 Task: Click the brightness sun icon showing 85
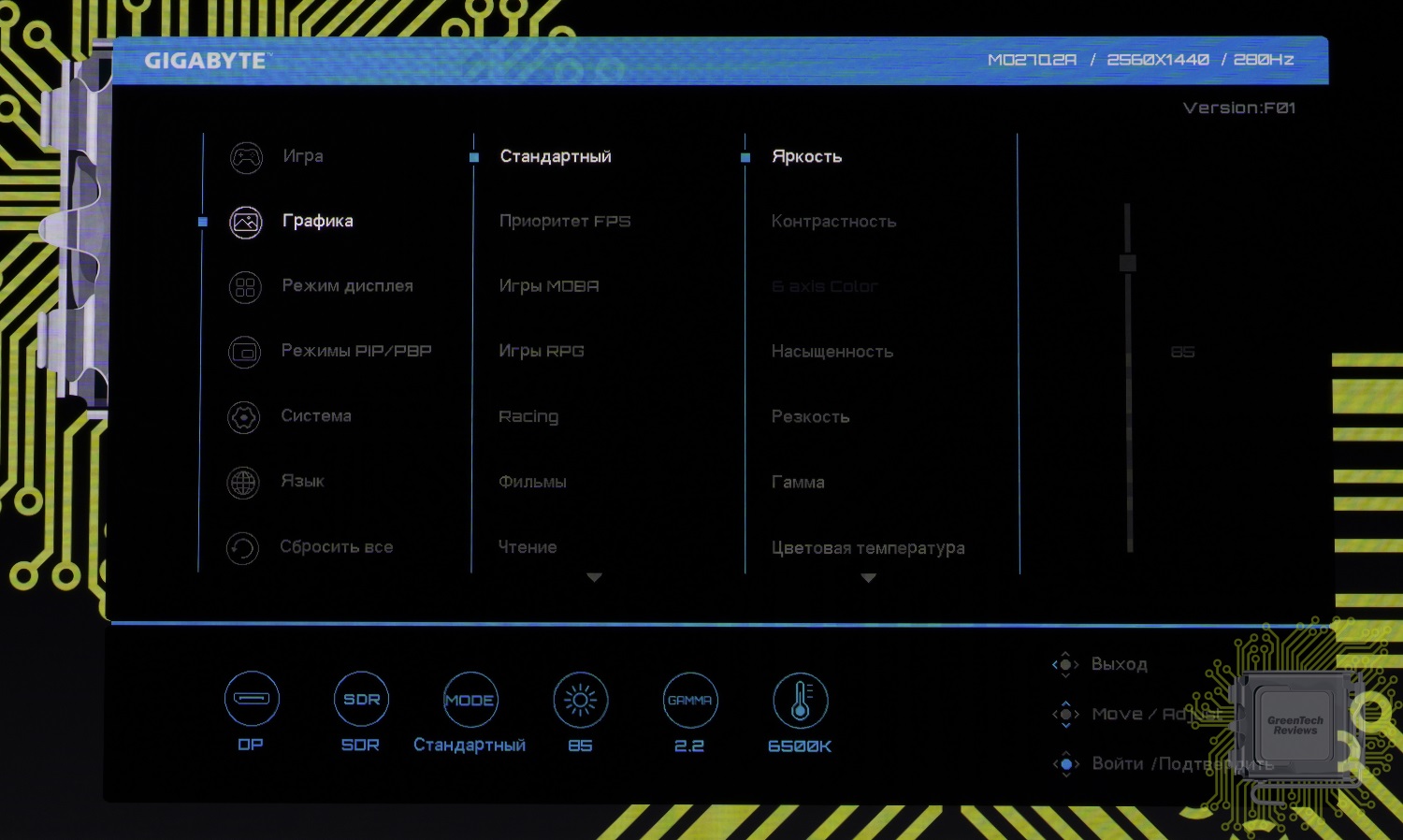point(580,701)
